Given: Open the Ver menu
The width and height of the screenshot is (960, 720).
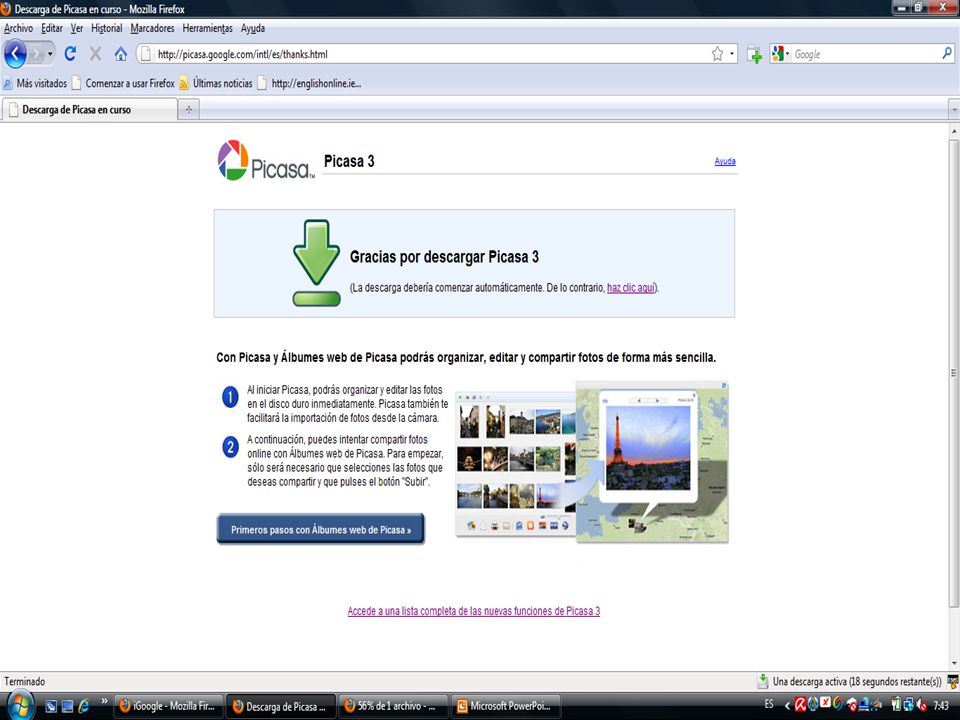Looking at the screenshot, I should 77,28.
